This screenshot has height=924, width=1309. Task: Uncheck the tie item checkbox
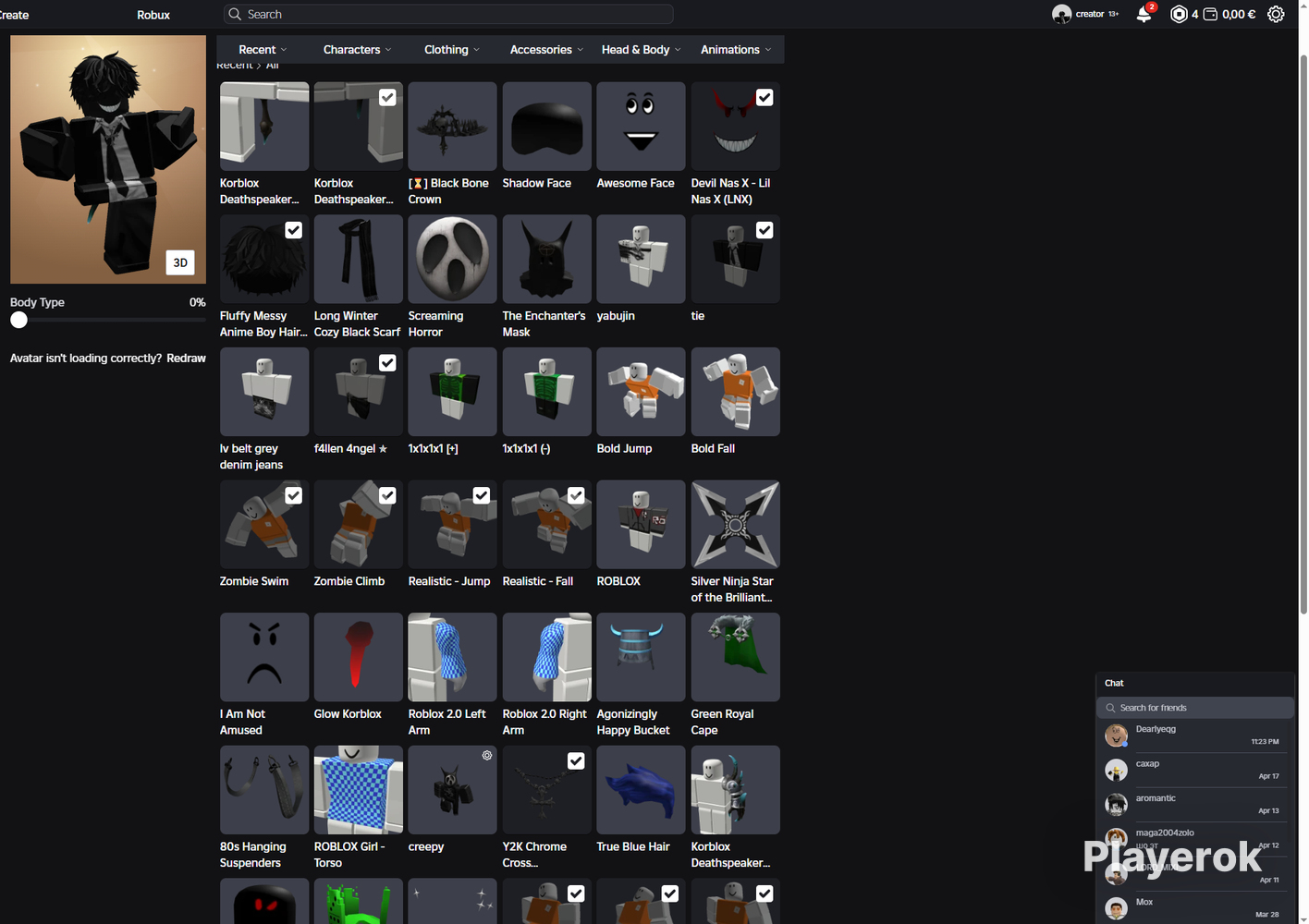pyautogui.click(x=765, y=230)
